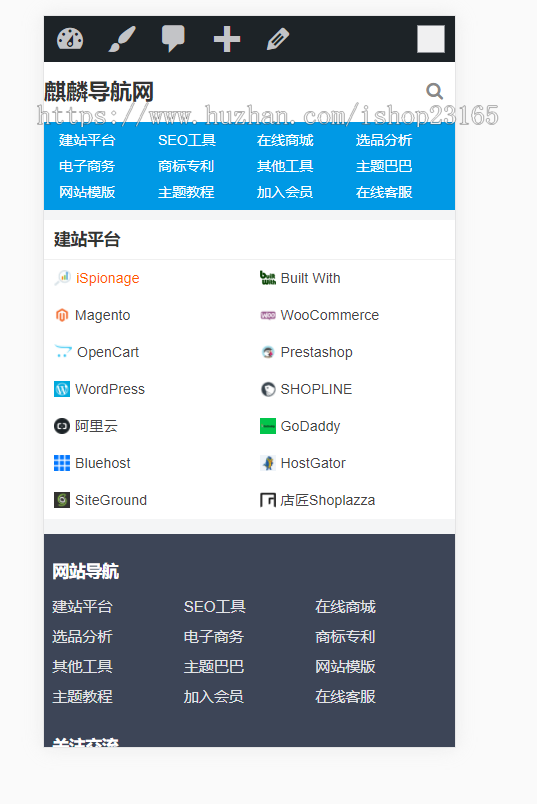The width and height of the screenshot is (537, 804).
Task: Click the Built With logo icon
Action: click(268, 278)
